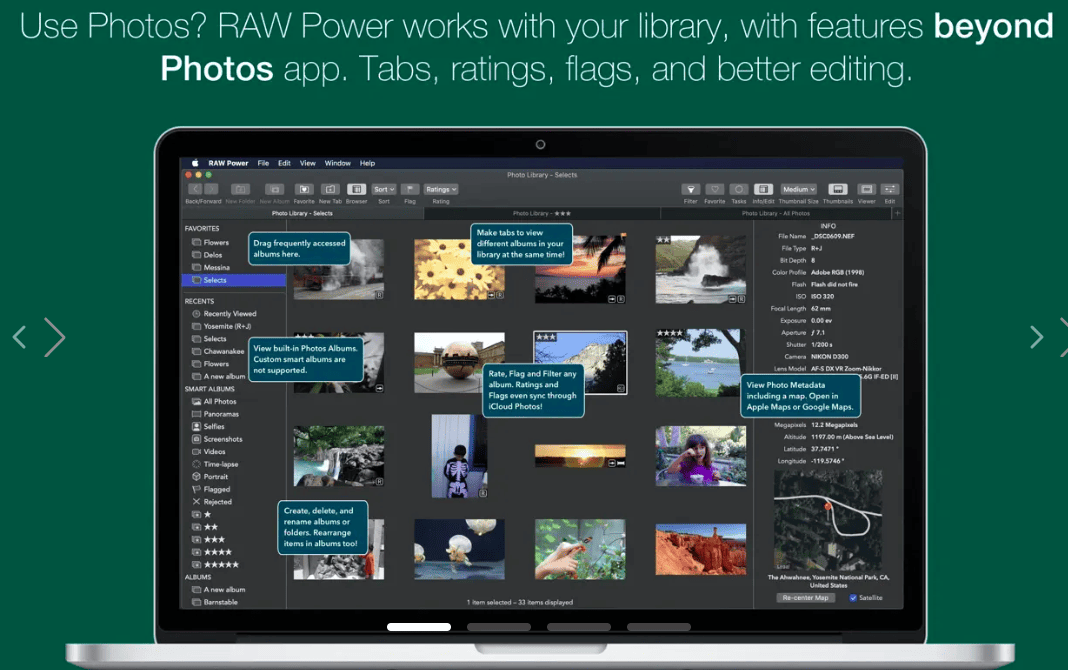
Task: Open the Sort dropdown
Action: [x=384, y=189]
